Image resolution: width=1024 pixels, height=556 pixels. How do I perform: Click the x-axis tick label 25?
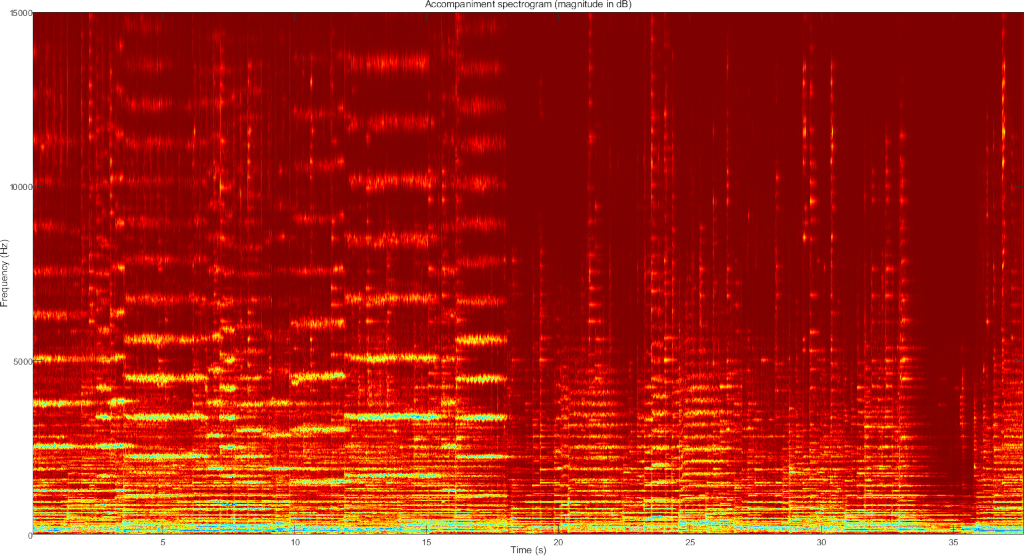click(690, 543)
